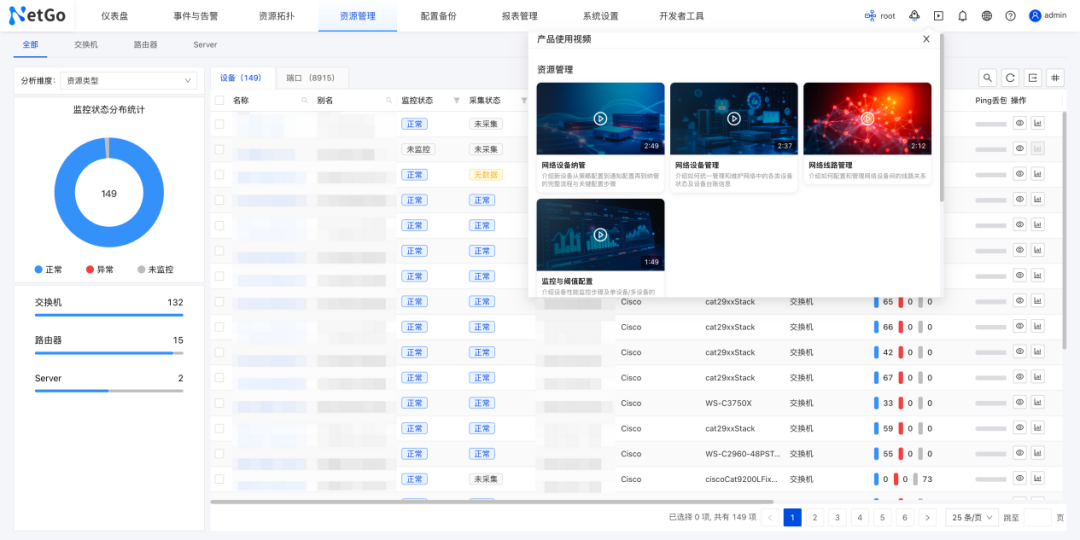1080x540 pixels.
Task: Open the root organization selector
Action: click(880, 16)
